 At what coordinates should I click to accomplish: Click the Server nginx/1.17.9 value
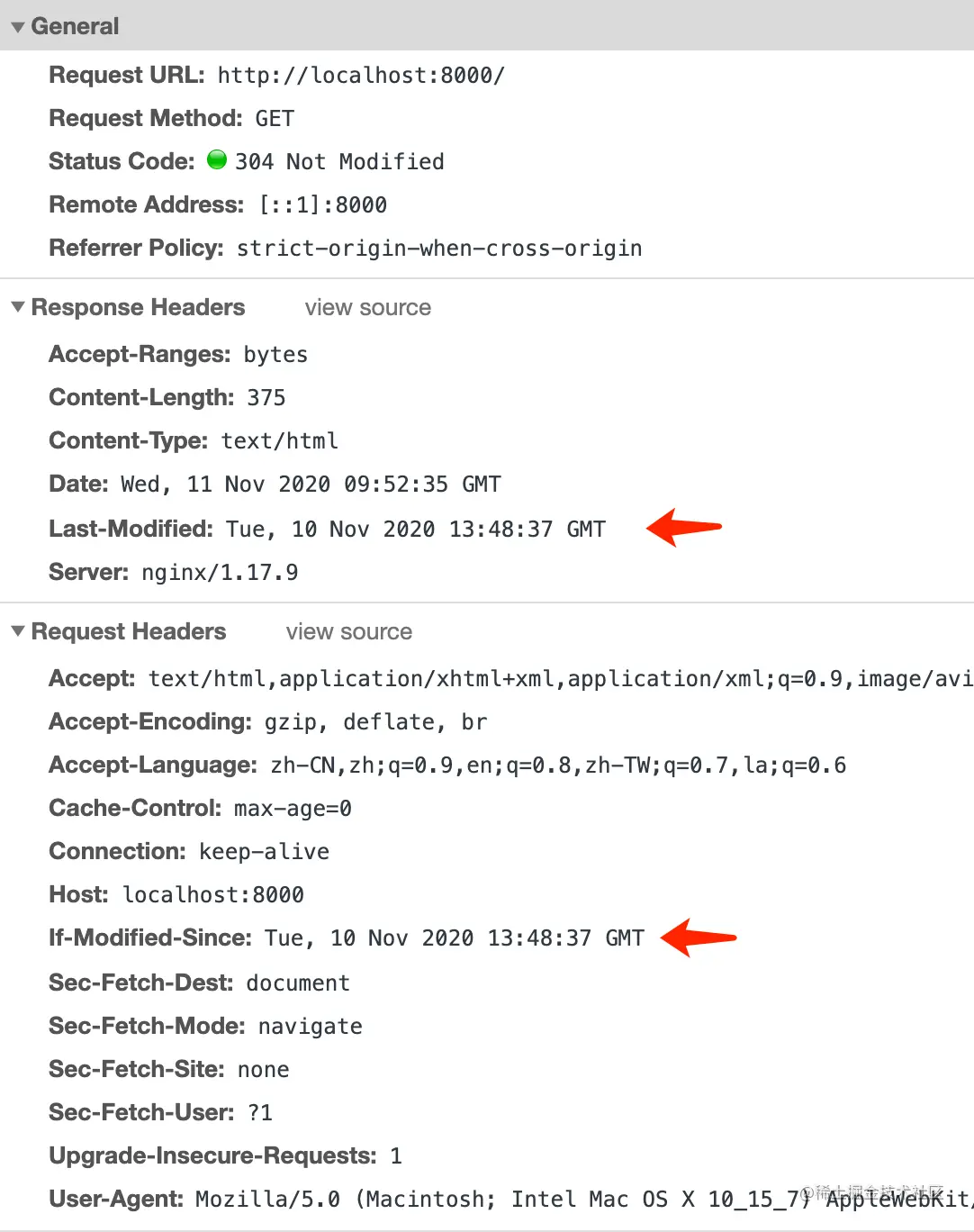tap(220, 573)
